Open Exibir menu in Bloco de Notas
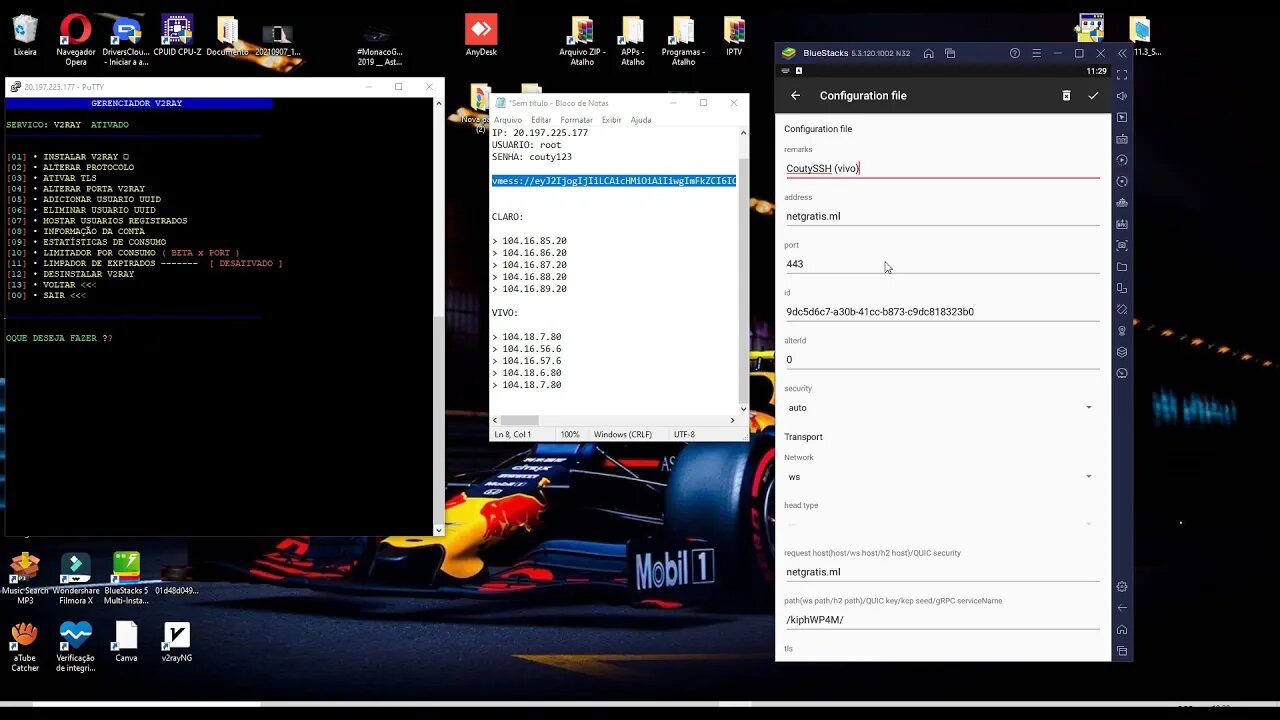Viewport: 1280px width, 720px height. [x=611, y=120]
